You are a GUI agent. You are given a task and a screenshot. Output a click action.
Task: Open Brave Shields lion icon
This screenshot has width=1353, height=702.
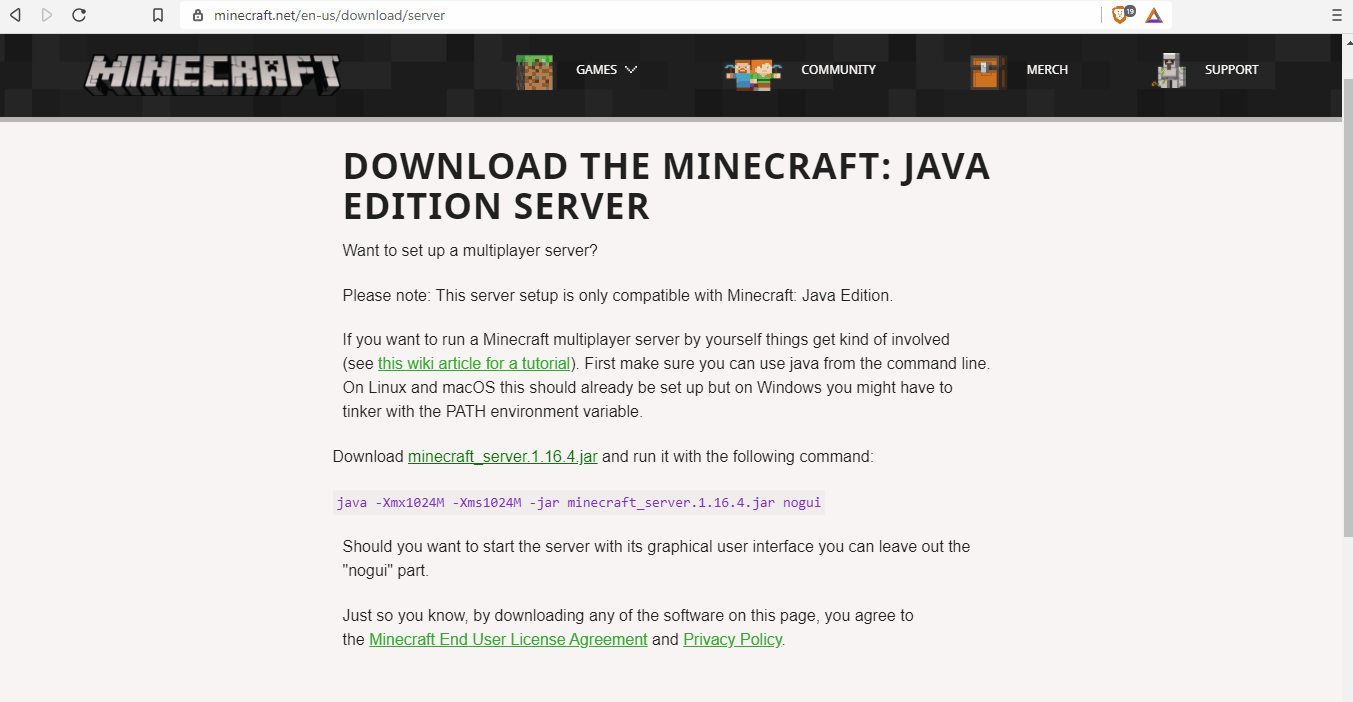click(x=1122, y=15)
